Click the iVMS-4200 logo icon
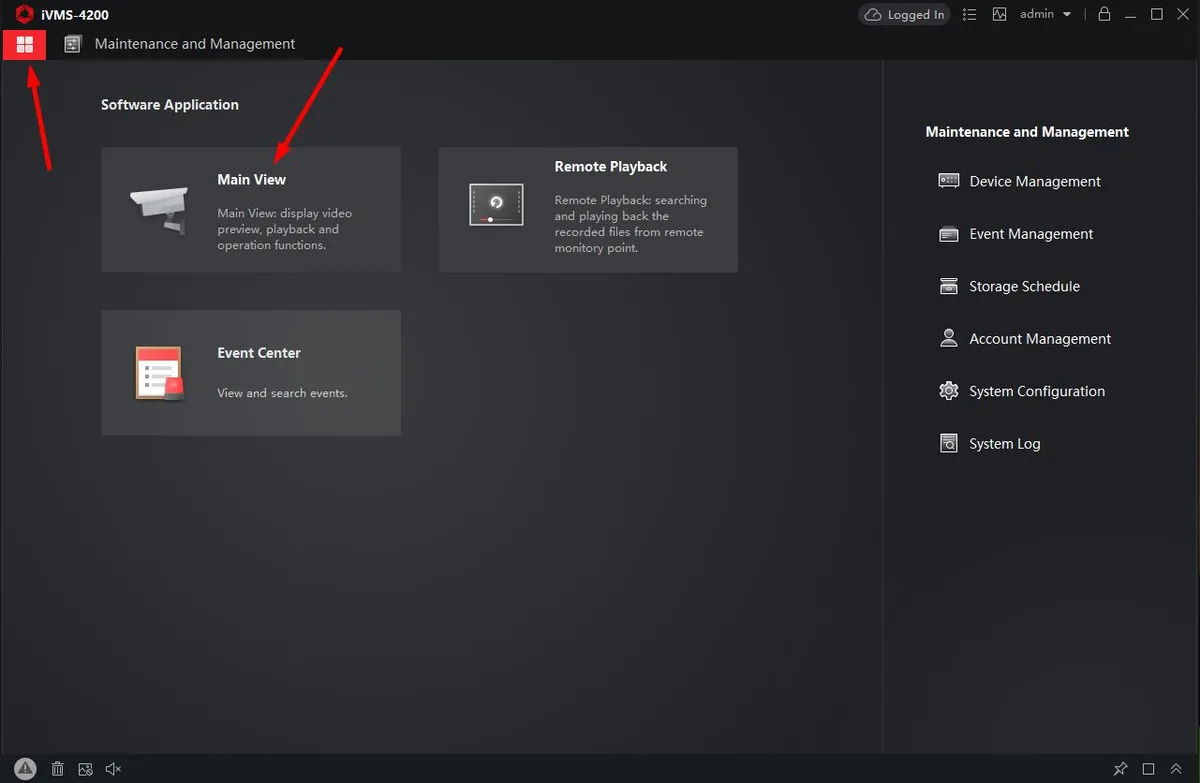Screen dimensions: 1200x783 click(24, 14)
